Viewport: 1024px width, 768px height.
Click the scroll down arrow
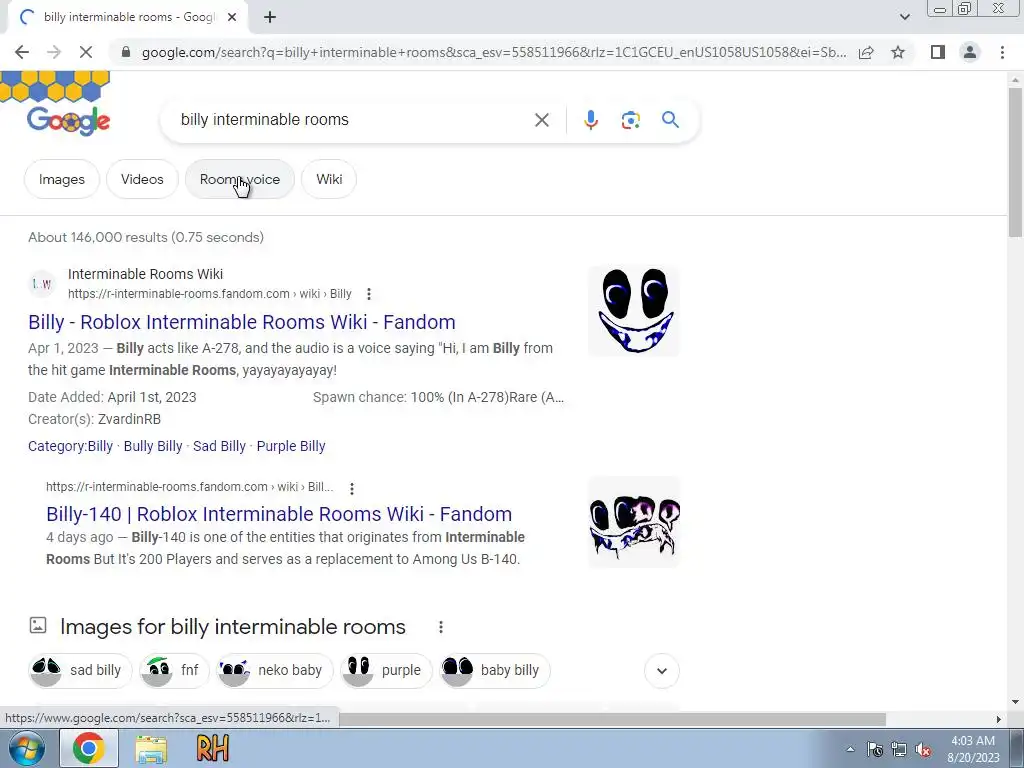click(1015, 701)
